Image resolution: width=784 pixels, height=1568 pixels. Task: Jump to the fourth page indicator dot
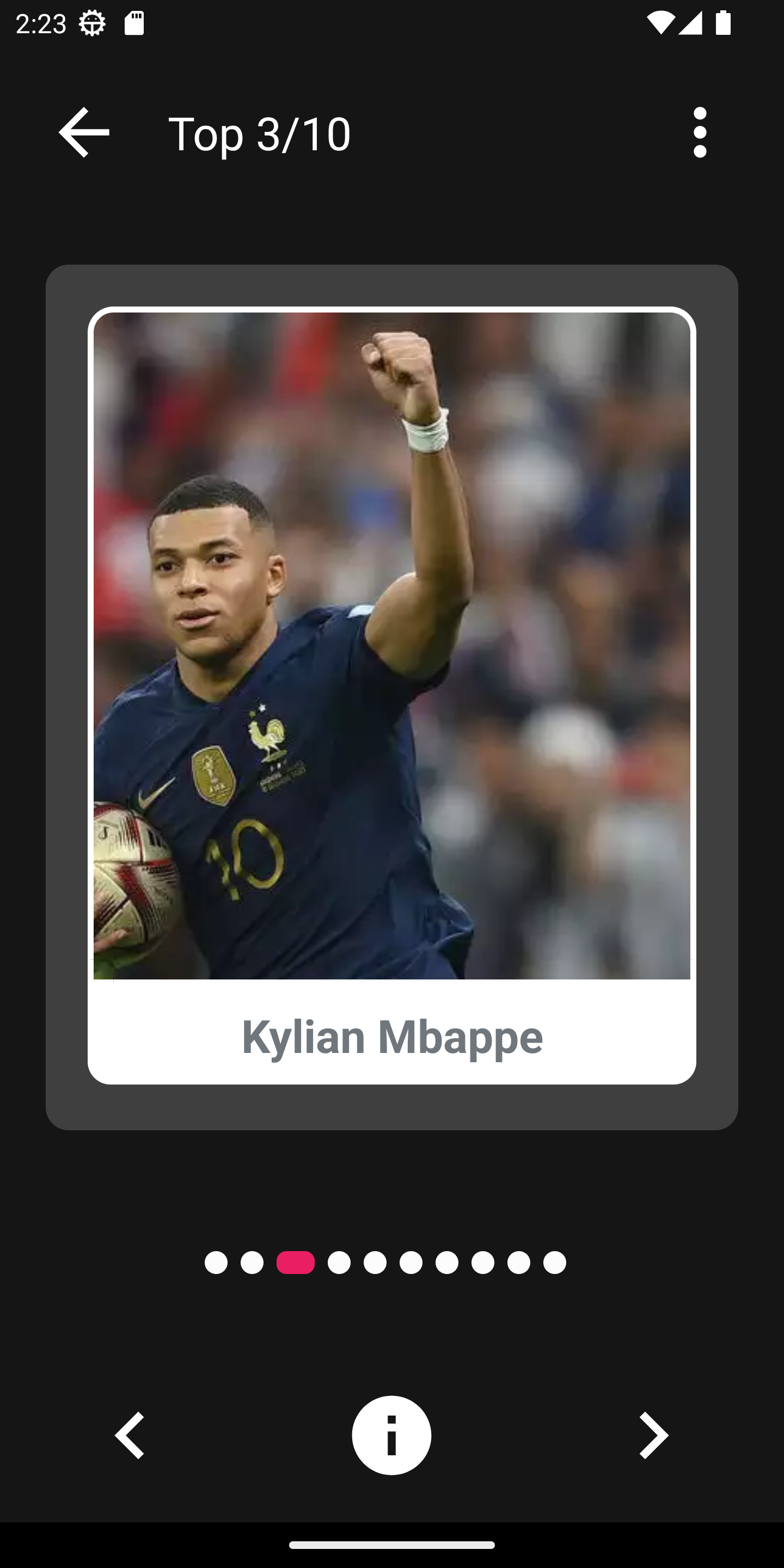pos(339,1263)
